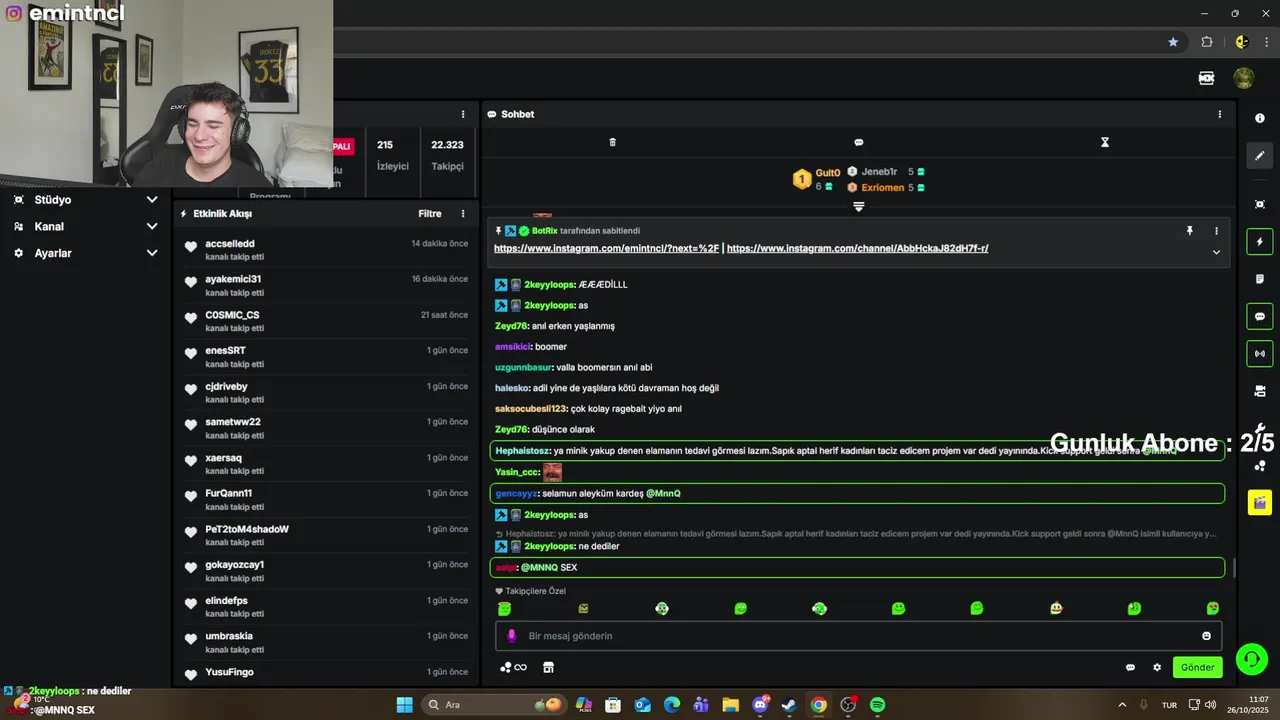Click into the Bir mesaj gönderin field
Image resolution: width=1280 pixels, height=720 pixels.
pyautogui.click(x=858, y=636)
